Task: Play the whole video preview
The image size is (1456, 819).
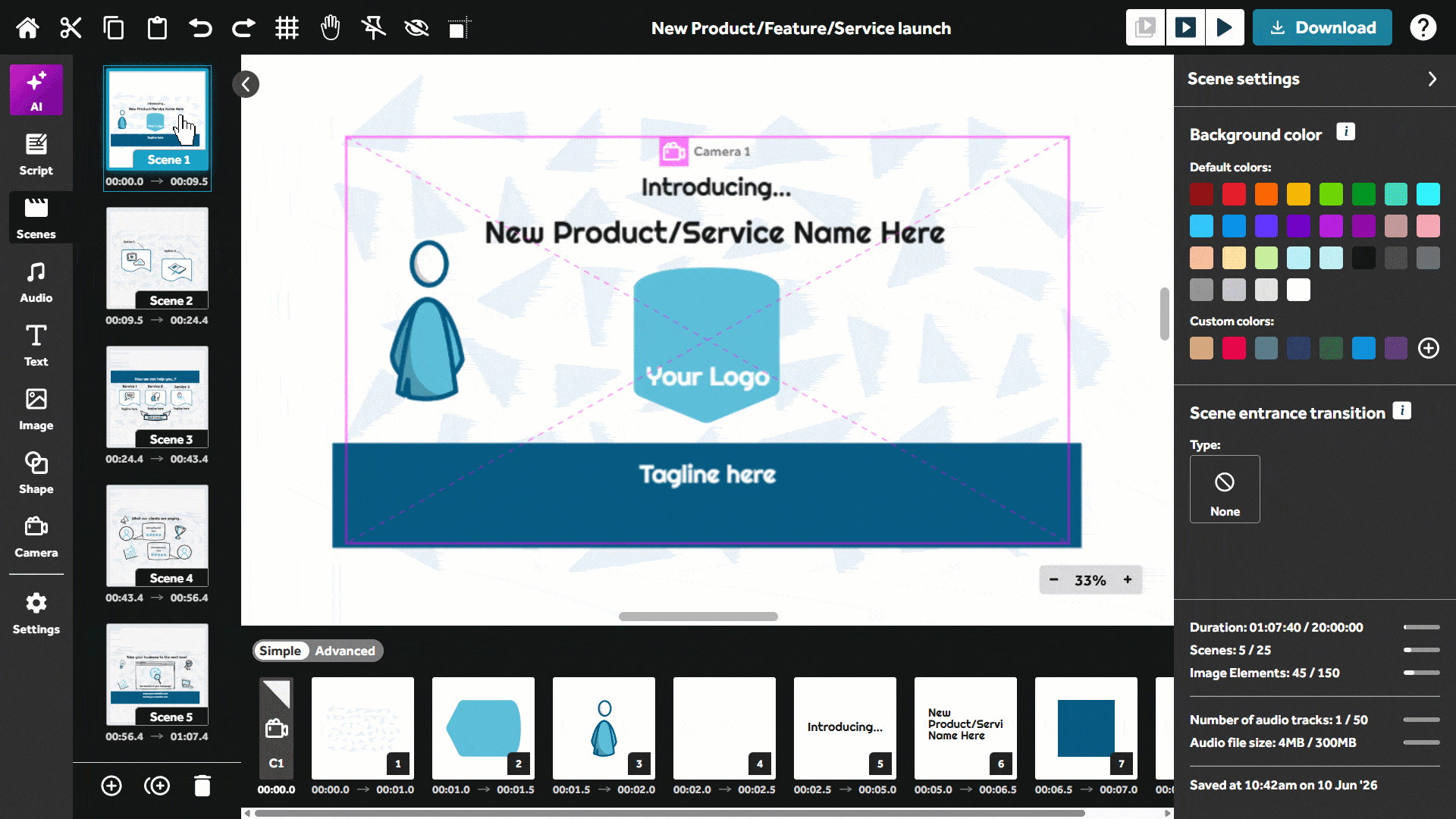Action: [1225, 27]
